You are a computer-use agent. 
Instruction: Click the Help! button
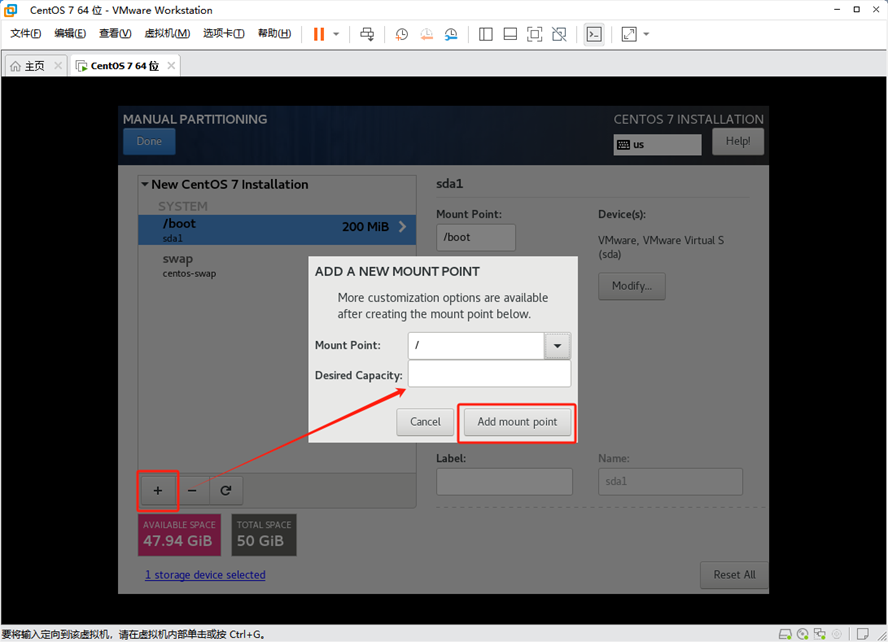tap(738, 142)
